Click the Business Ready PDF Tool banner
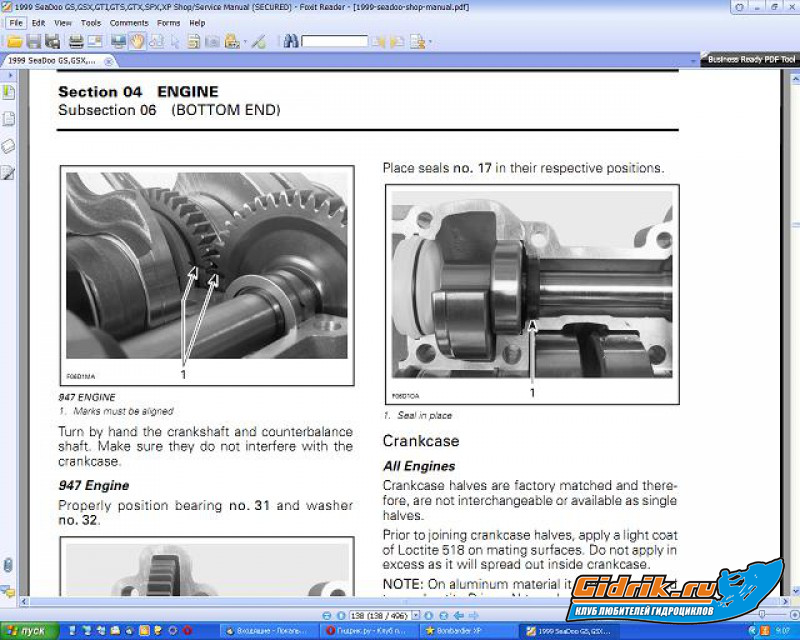The image size is (800, 640). [750, 59]
